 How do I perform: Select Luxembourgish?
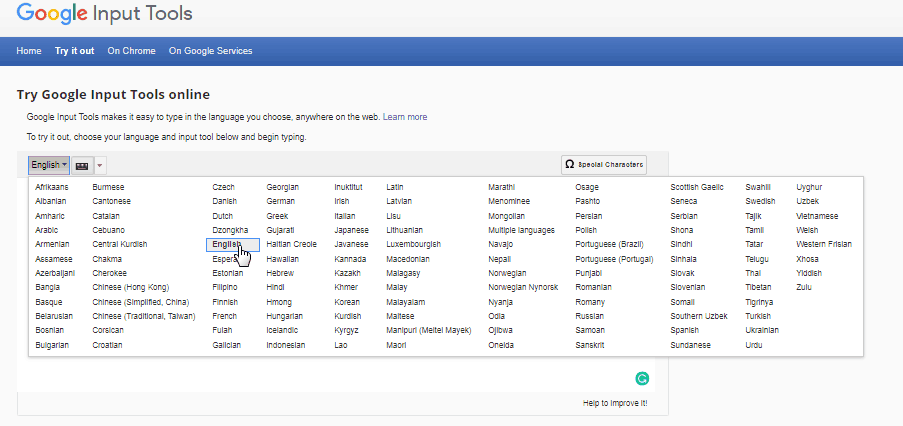413,245
